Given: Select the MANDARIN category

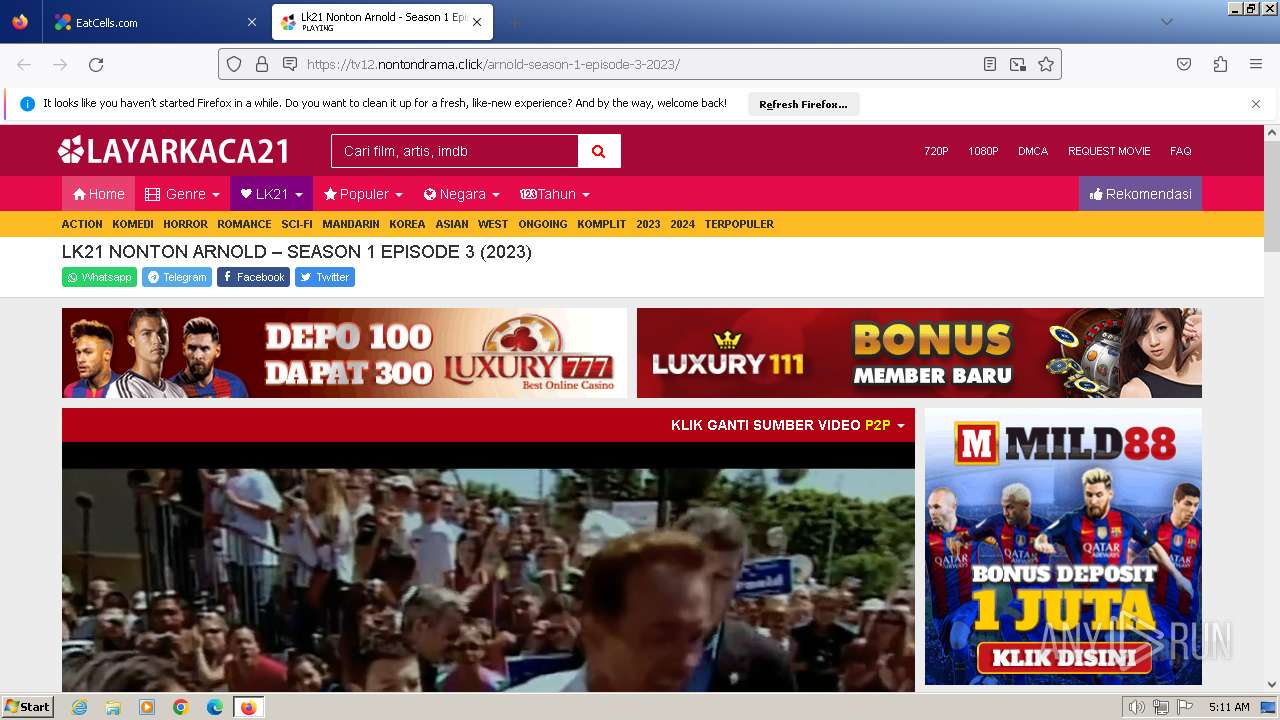Looking at the screenshot, I should (x=351, y=224).
